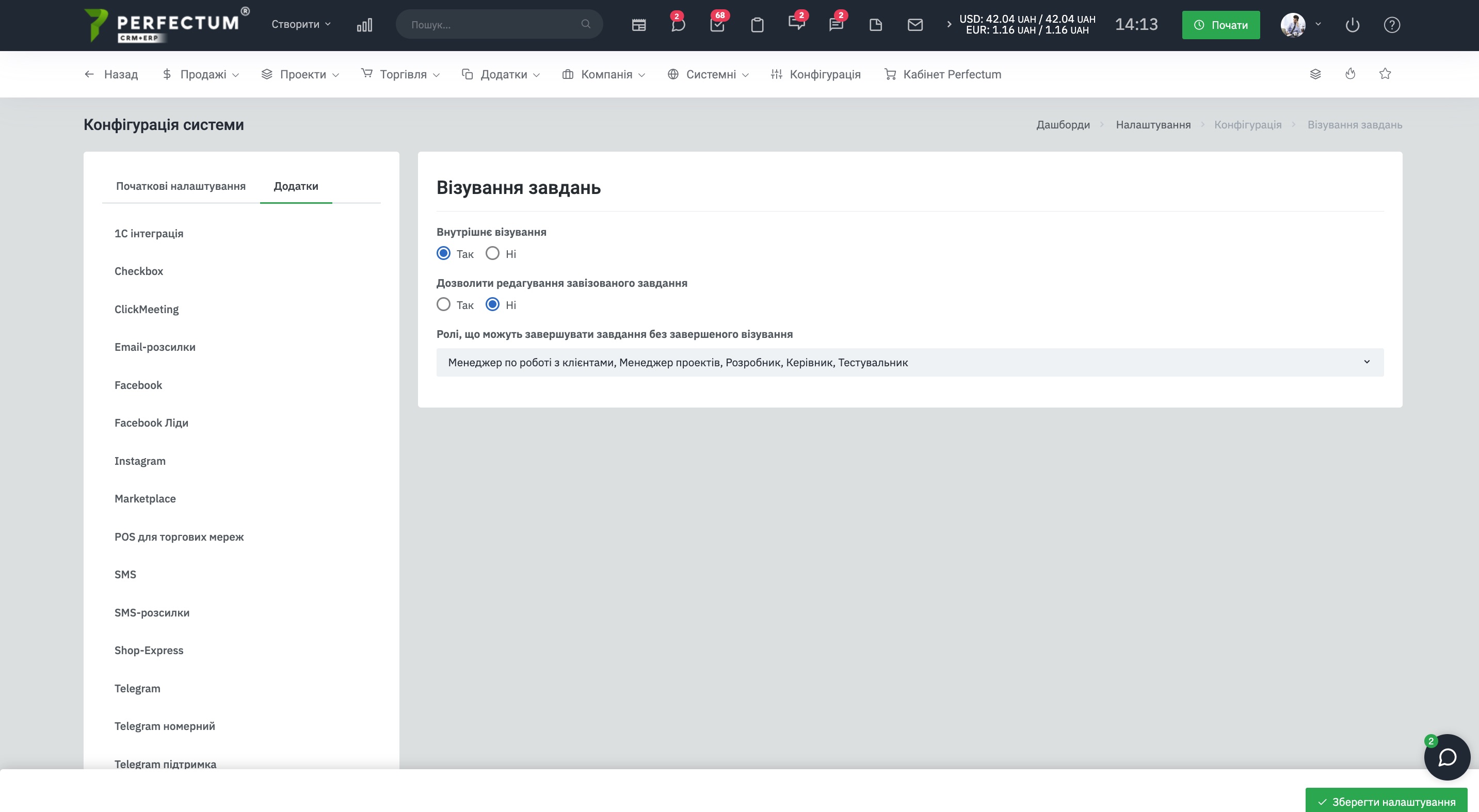Open the Telegram settings item
1479x812 pixels.
pos(137,688)
